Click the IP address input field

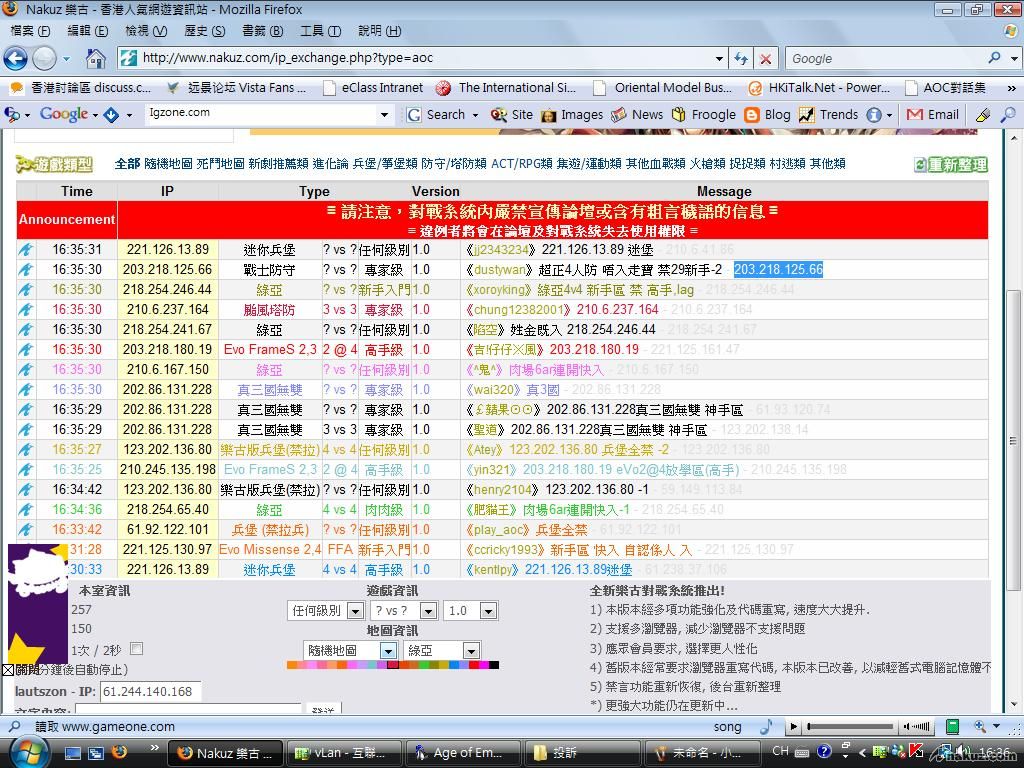point(150,691)
